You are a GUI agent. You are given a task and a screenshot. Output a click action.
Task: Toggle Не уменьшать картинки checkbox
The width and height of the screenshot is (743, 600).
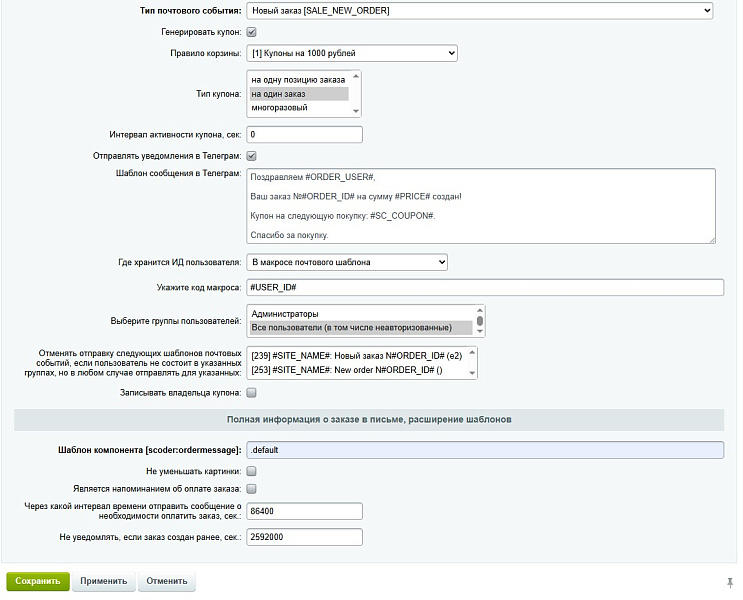coord(252,471)
